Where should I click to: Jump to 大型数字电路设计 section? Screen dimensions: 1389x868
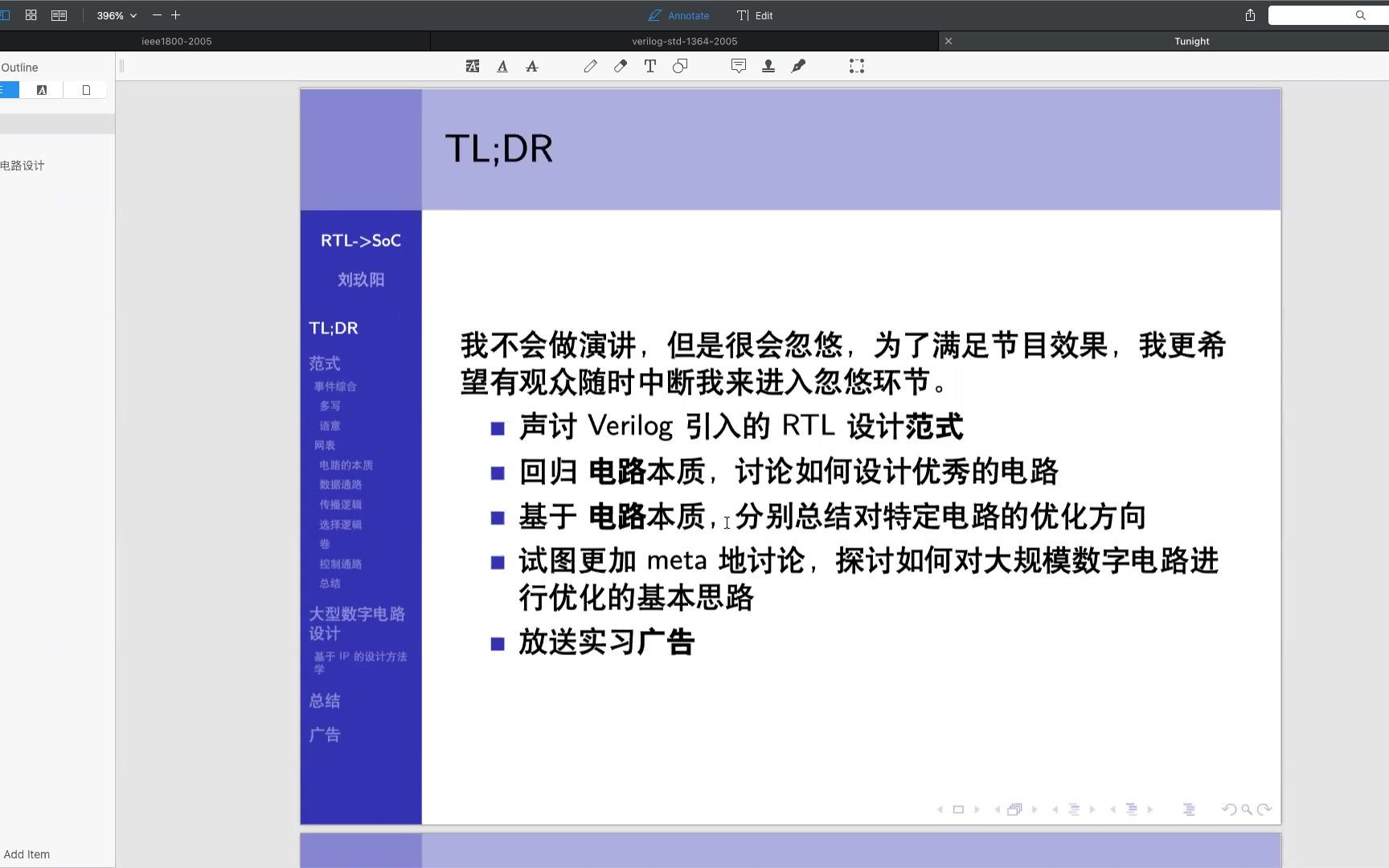click(357, 624)
